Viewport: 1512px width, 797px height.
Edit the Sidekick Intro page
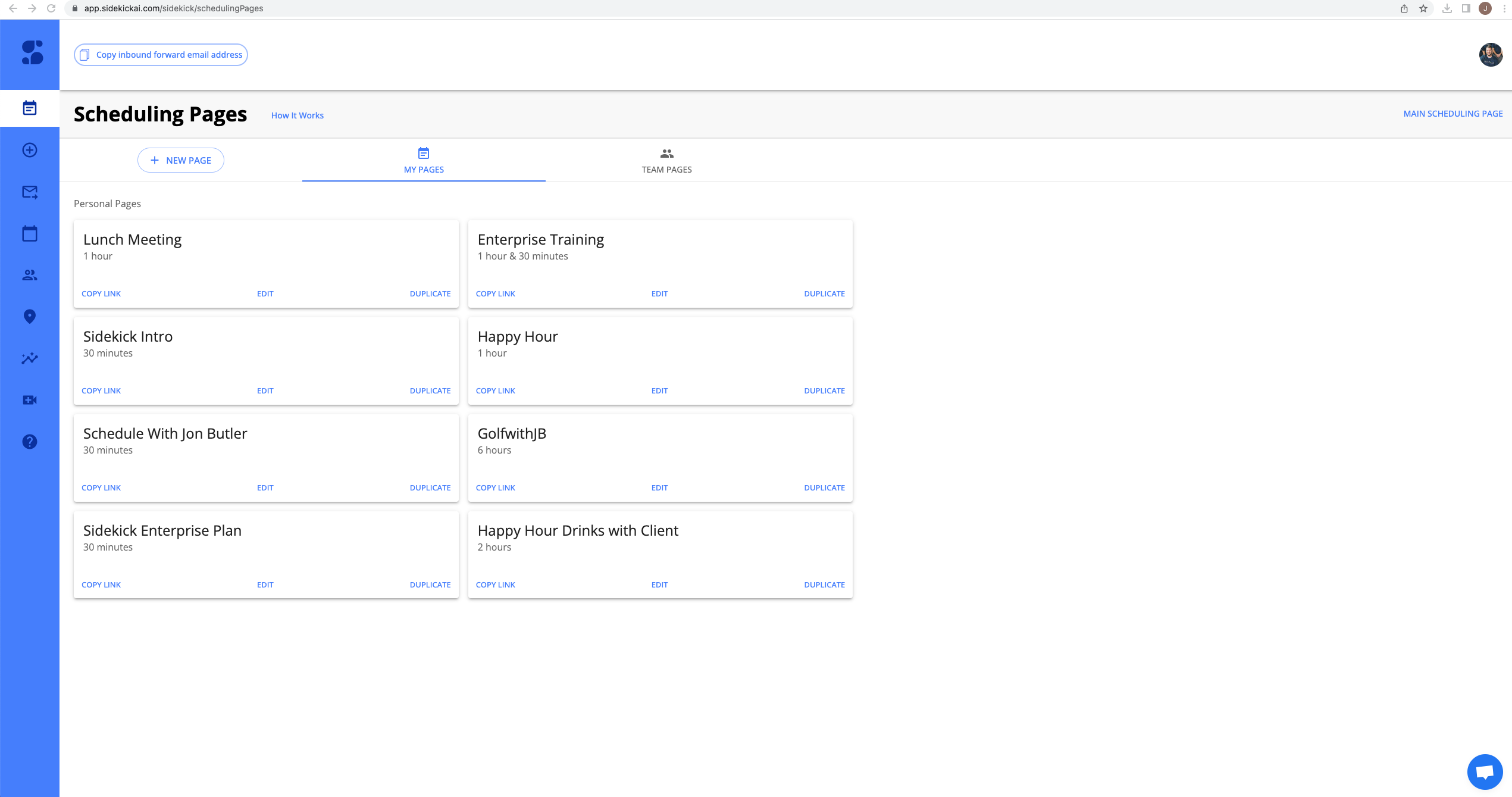[x=265, y=391]
